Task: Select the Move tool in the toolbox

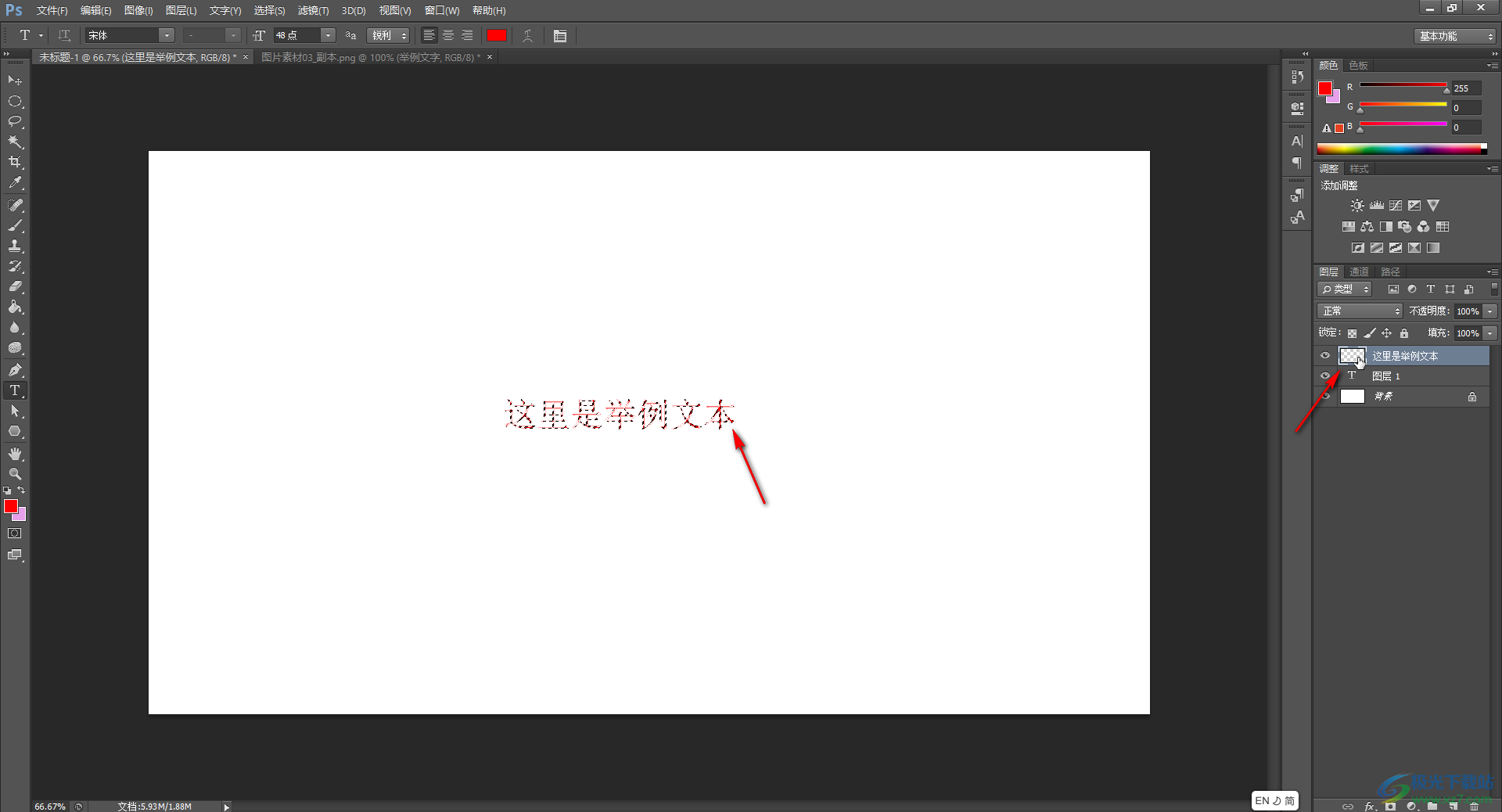Action: pos(15,81)
